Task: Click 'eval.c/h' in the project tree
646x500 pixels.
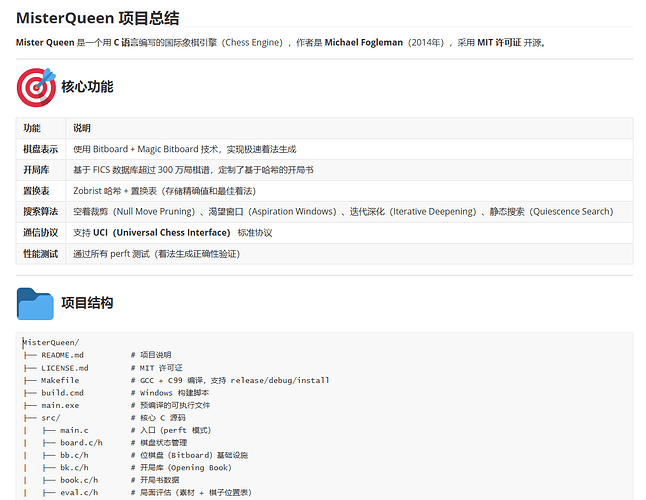Action: (x=79, y=493)
